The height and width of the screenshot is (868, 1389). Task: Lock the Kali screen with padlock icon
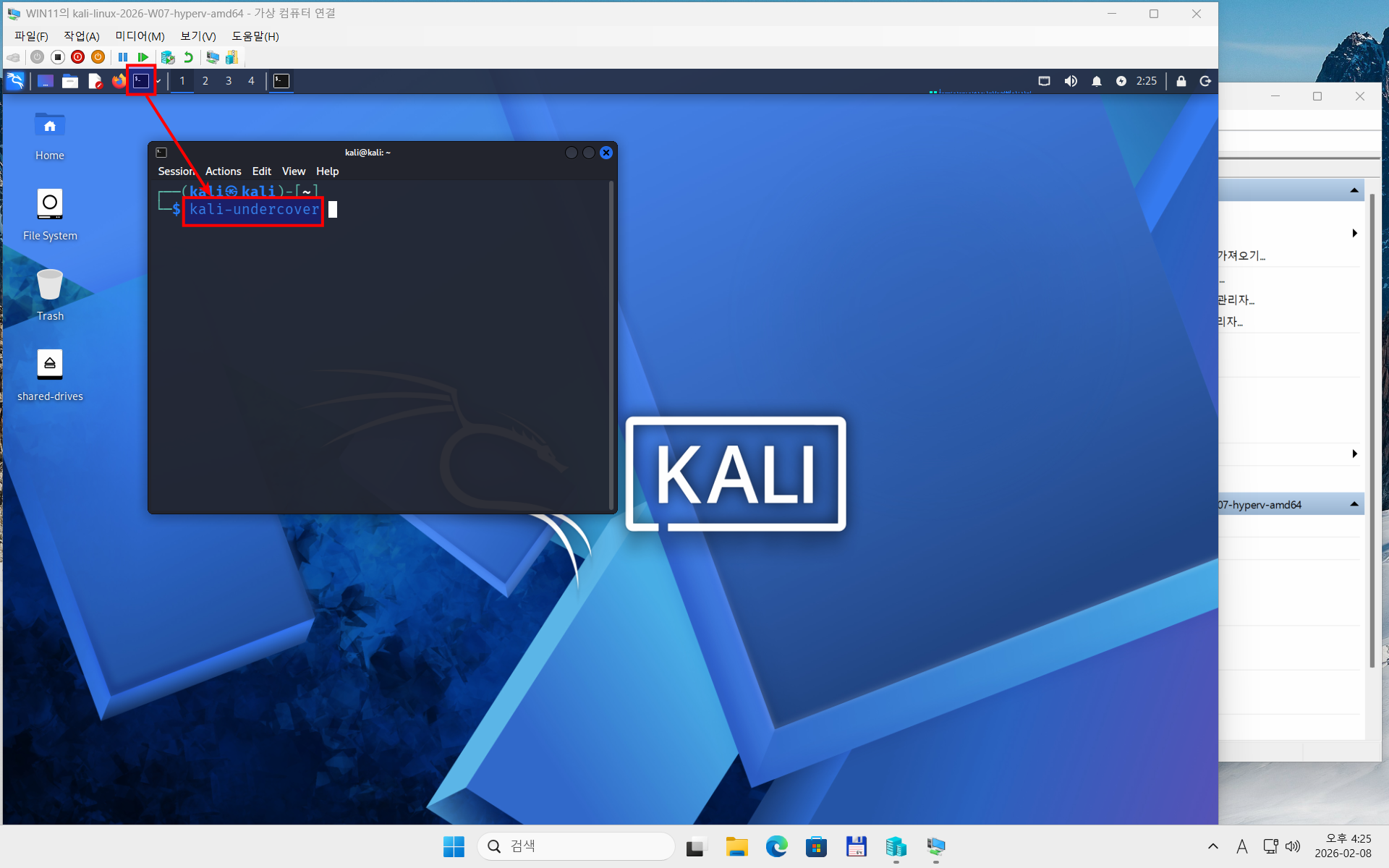pos(1181,81)
